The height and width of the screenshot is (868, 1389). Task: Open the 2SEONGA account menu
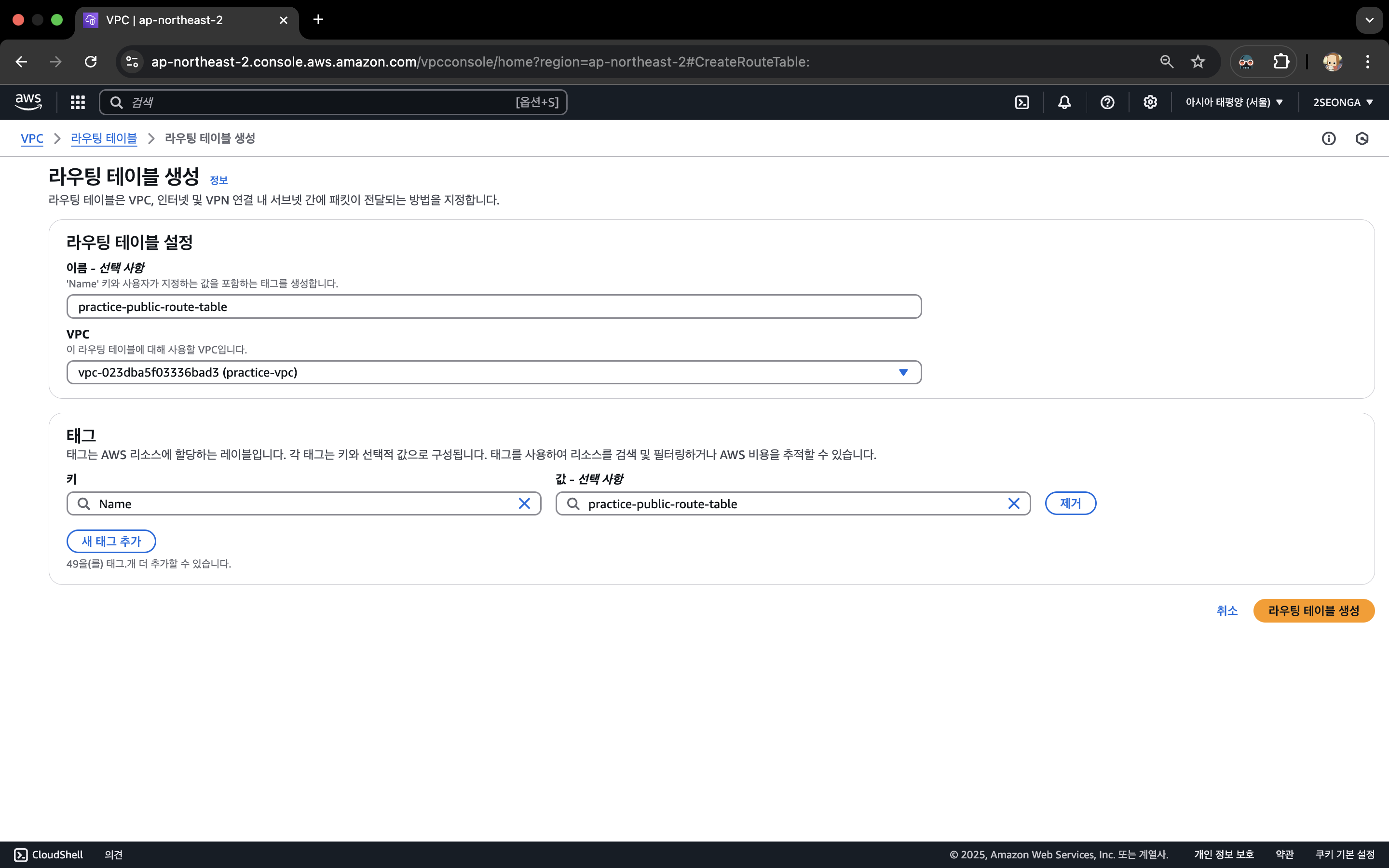(x=1343, y=102)
